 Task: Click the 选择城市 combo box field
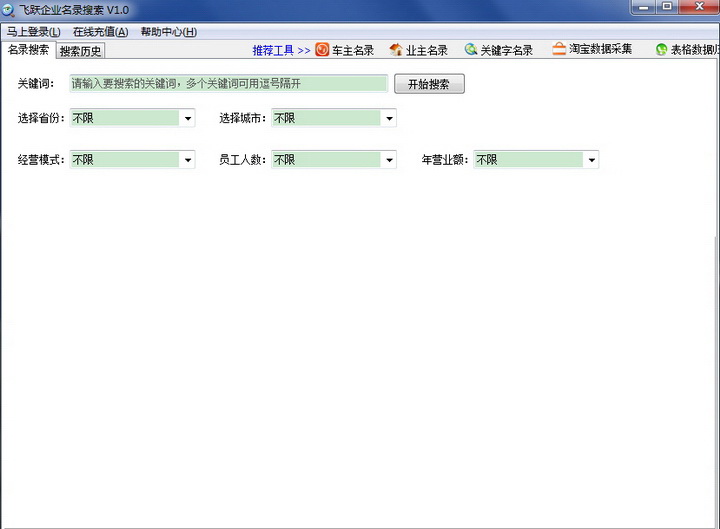(334, 118)
